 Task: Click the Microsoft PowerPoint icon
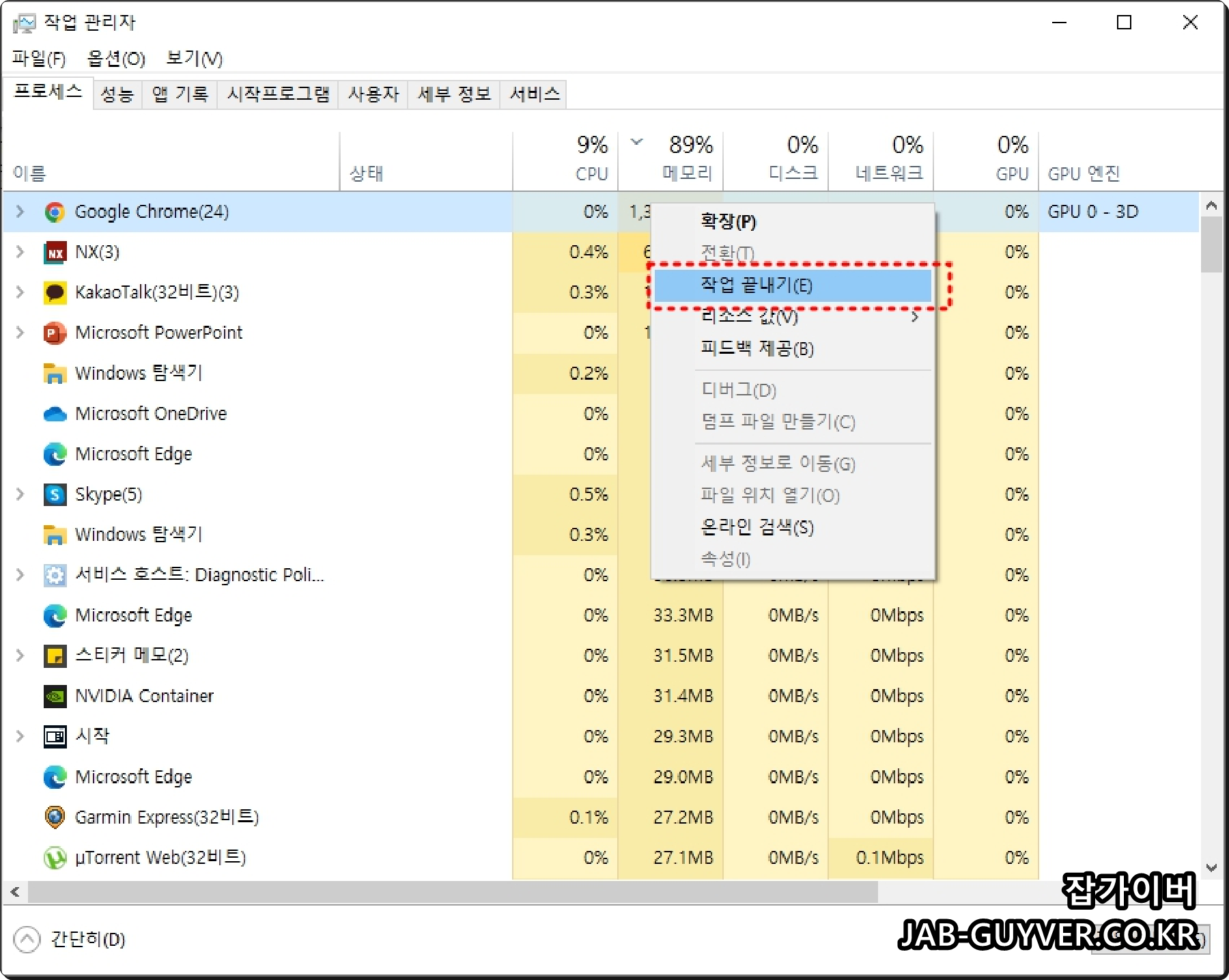point(55,333)
